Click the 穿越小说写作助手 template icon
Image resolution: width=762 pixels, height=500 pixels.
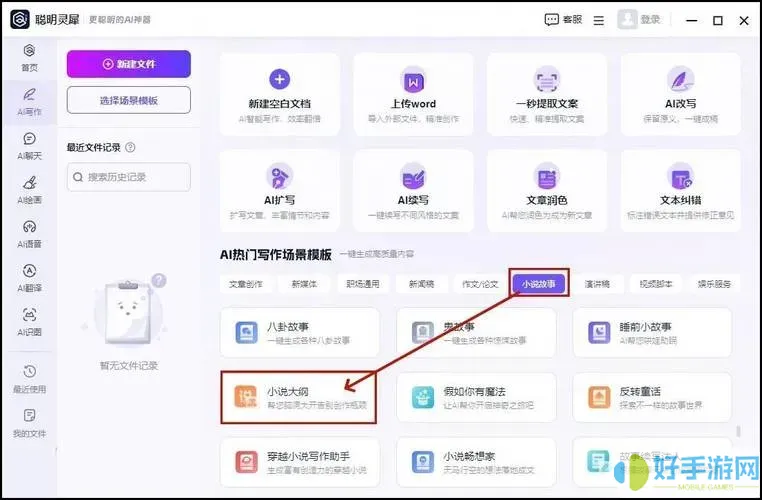[246, 462]
